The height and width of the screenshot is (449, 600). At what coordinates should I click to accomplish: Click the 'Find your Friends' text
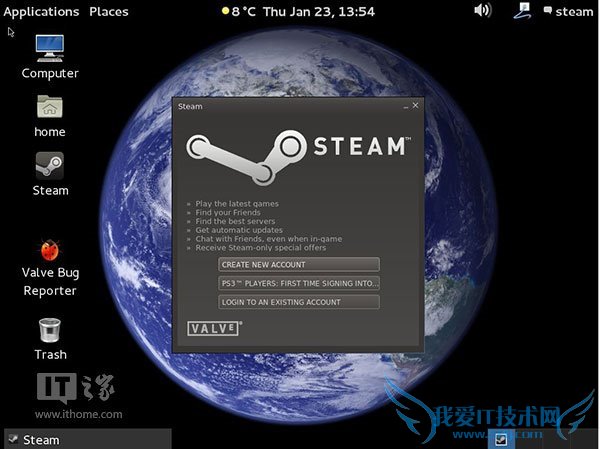click(228, 212)
